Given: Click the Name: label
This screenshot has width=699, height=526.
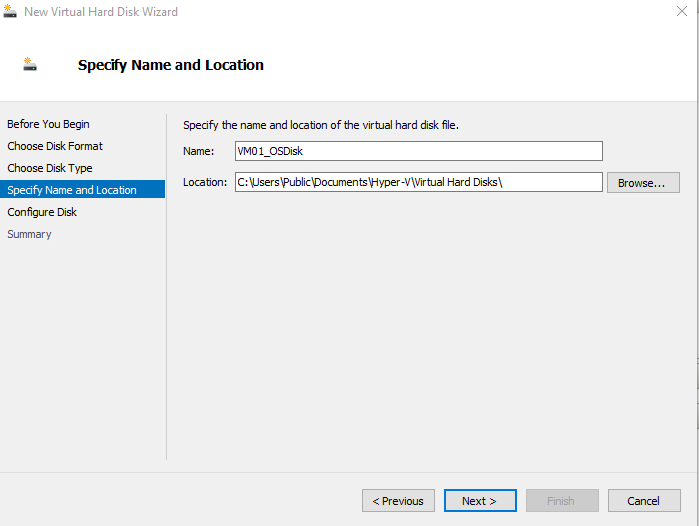Looking at the screenshot, I should tap(198, 151).
